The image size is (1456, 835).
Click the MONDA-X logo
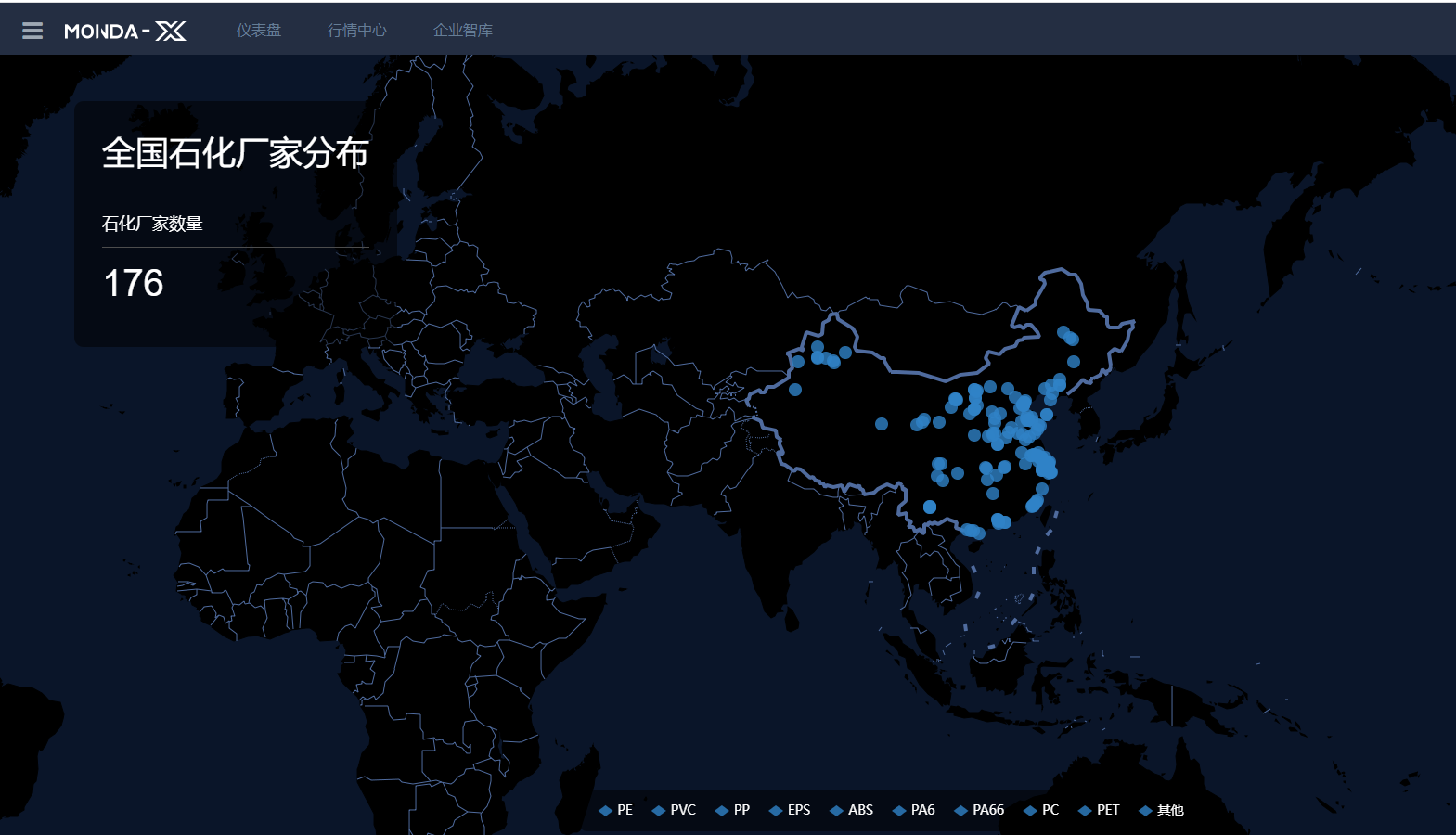125,32
